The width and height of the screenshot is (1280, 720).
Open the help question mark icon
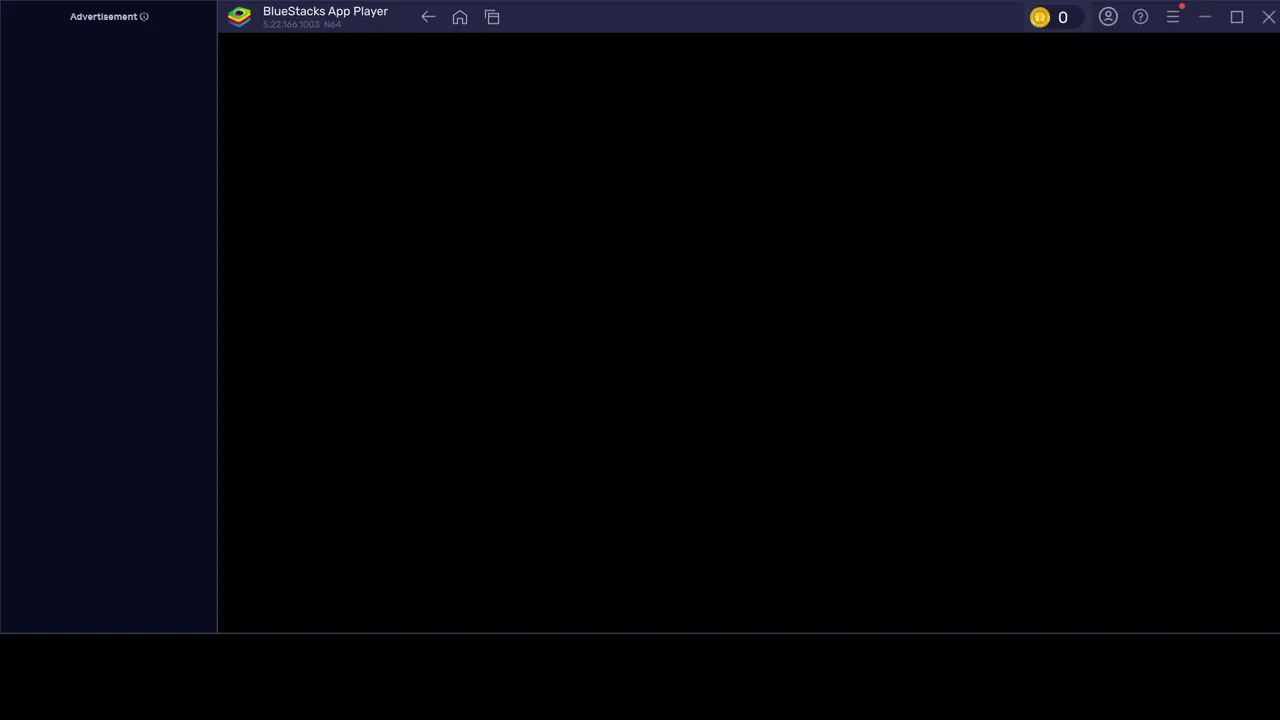point(1140,17)
